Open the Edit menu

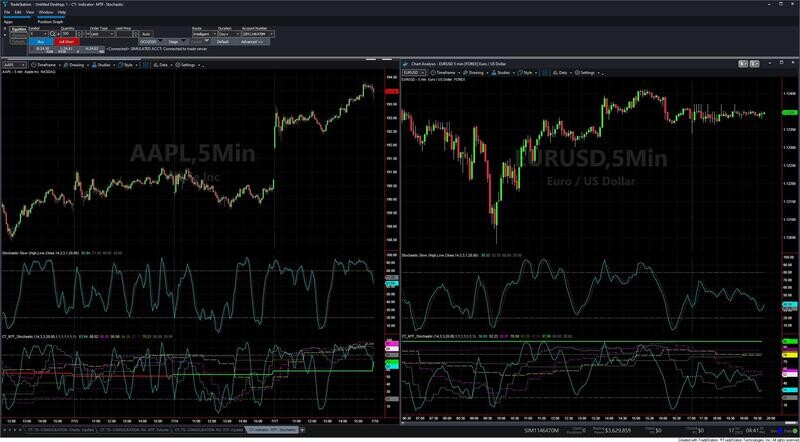point(18,12)
